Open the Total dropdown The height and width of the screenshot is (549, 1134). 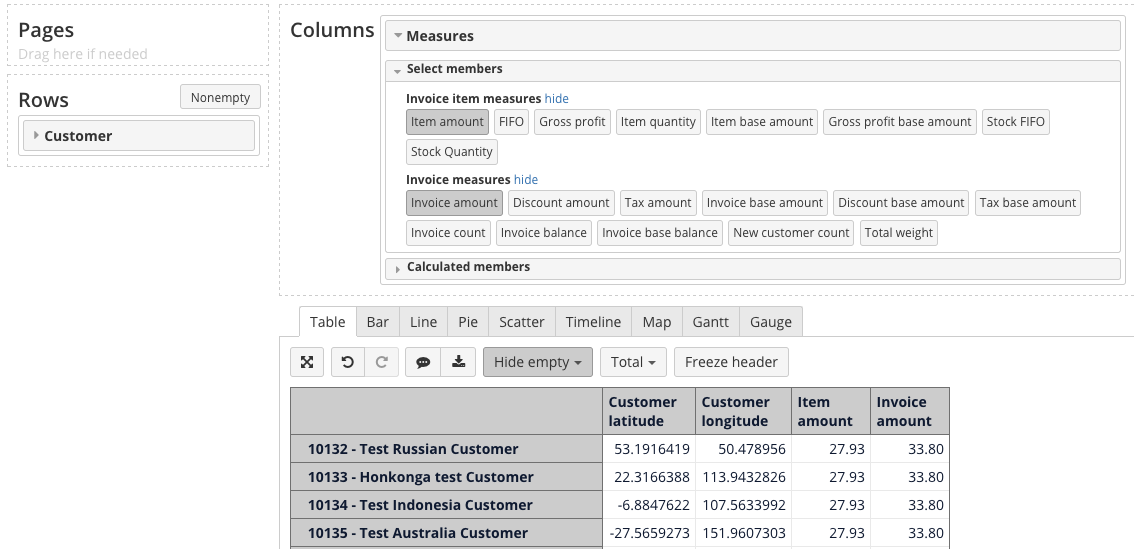coord(633,362)
